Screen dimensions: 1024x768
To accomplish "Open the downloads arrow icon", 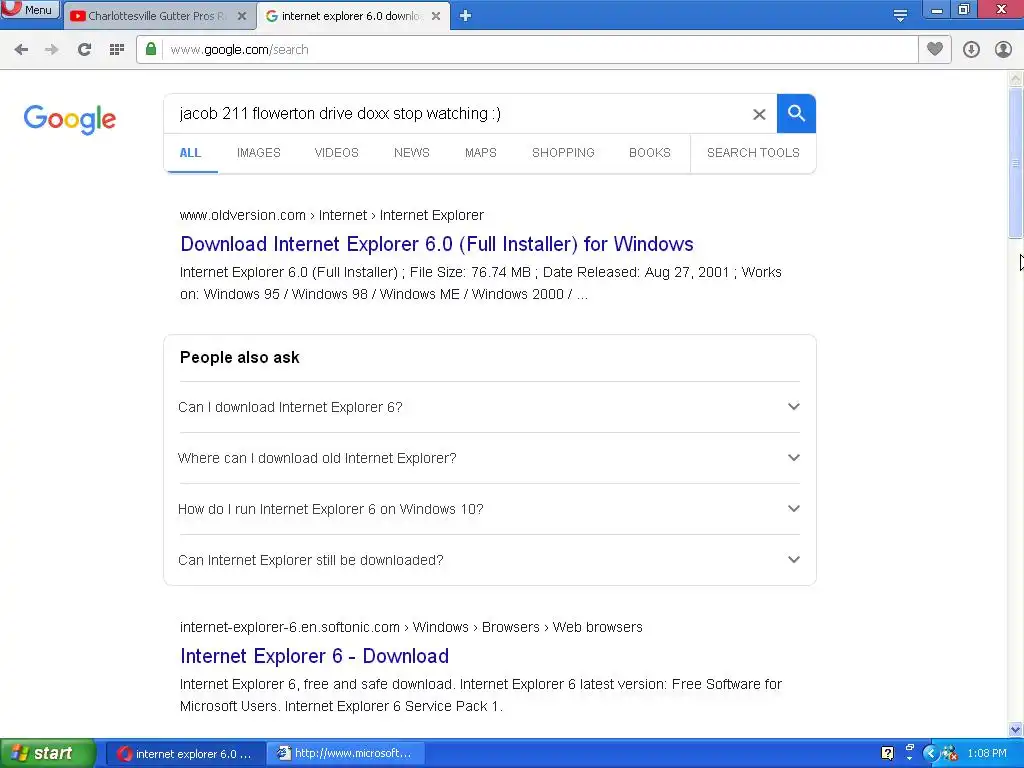I will coord(971,50).
